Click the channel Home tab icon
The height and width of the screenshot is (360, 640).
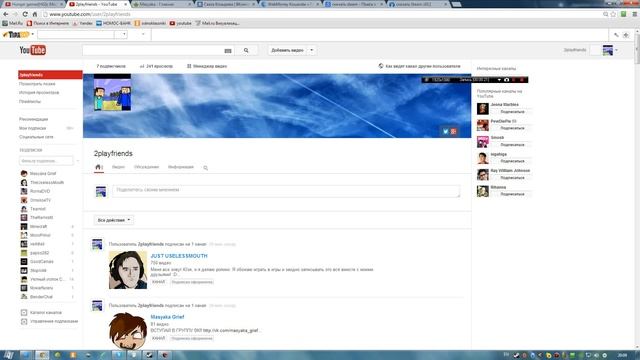[x=98, y=167]
